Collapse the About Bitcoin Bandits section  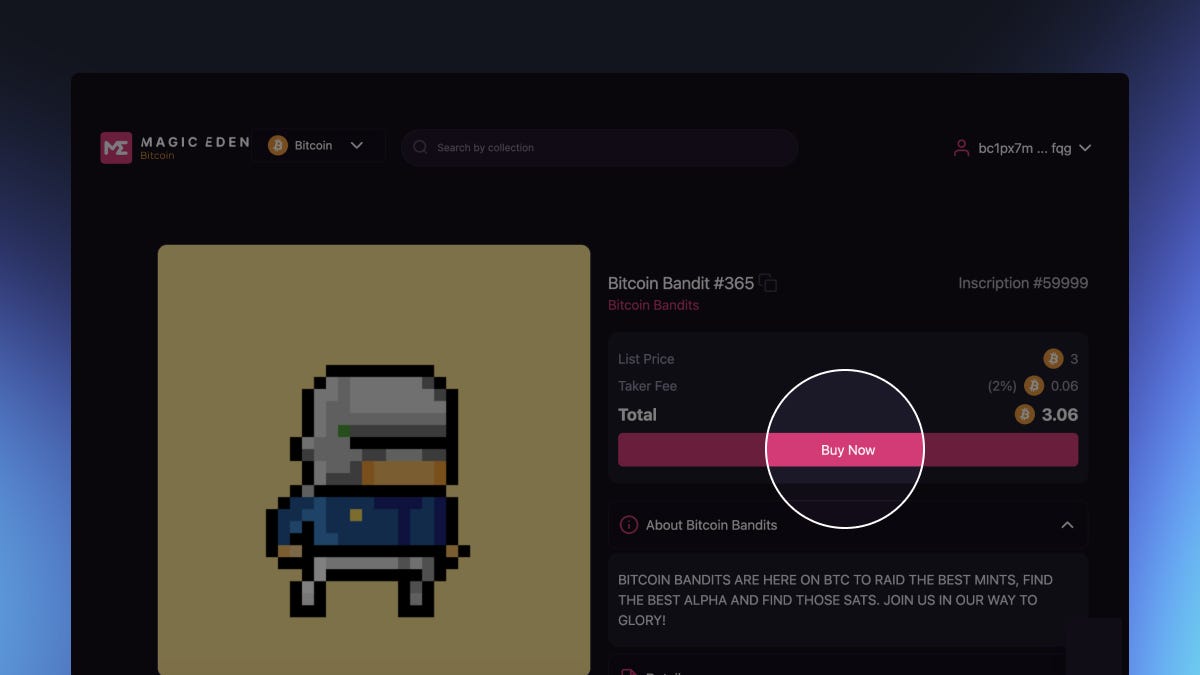coord(1067,525)
